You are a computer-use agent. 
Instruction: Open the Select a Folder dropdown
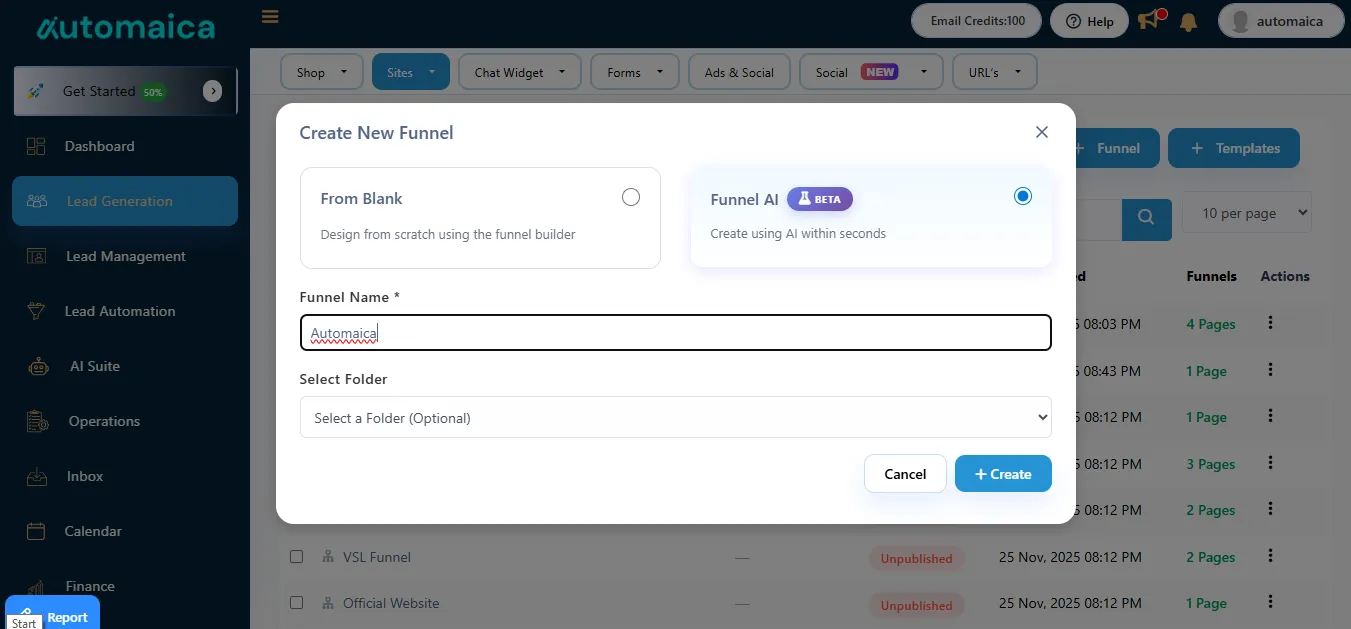click(675, 417)
